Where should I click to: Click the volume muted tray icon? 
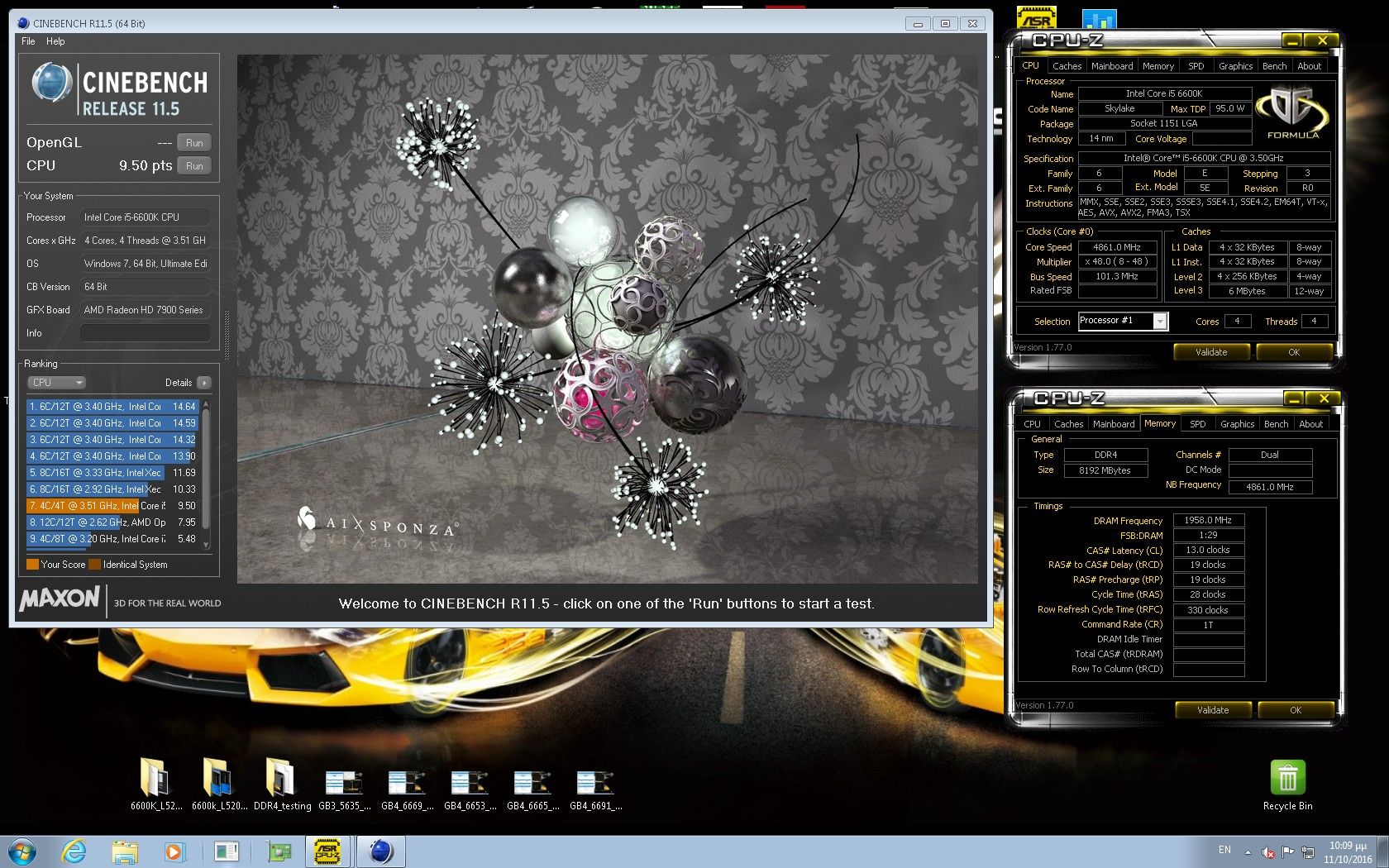pyautogui.click(x=1268, y=852)
